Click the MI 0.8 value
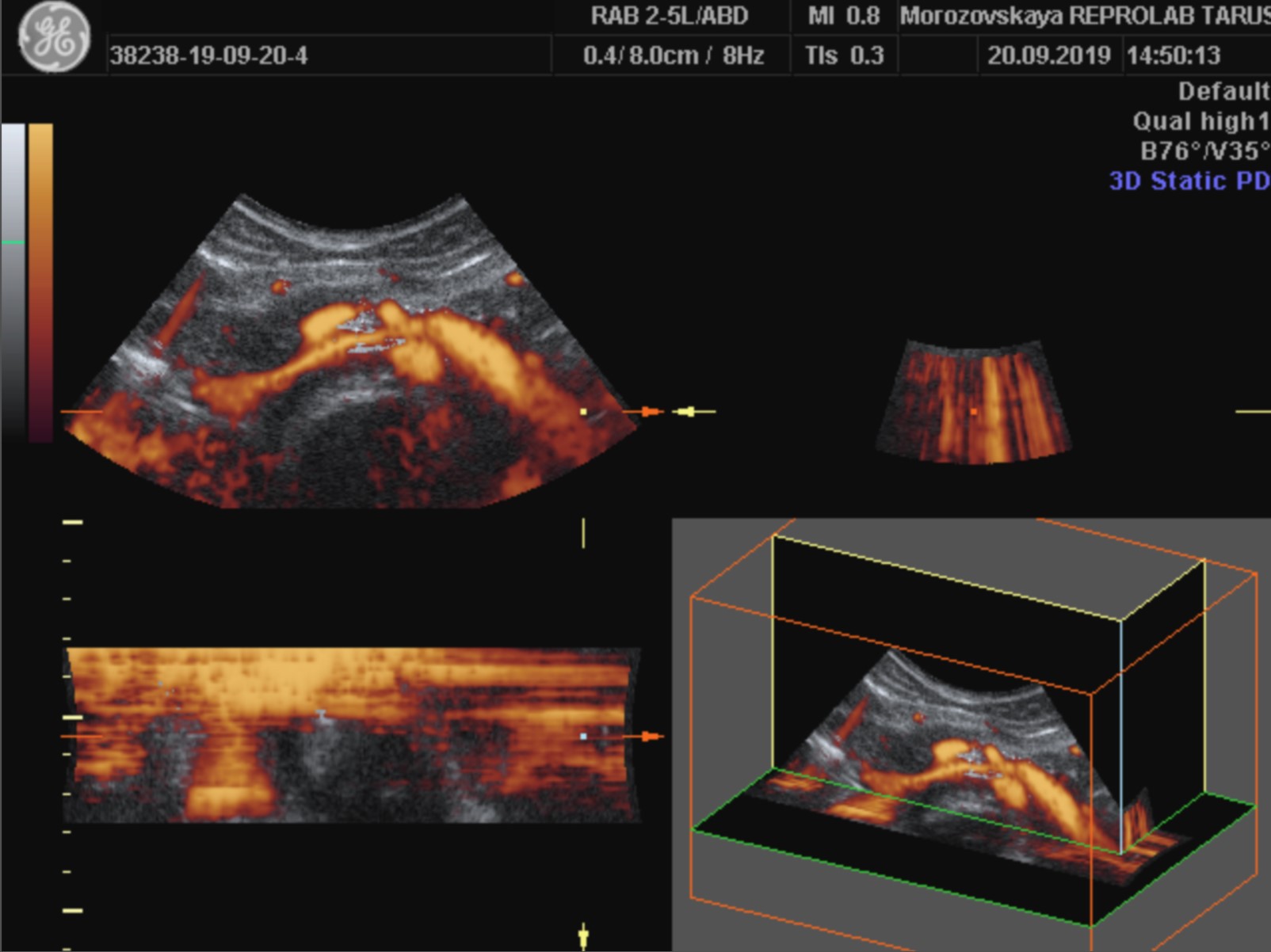This screenshot has height=952, width=1271. [x=844, y=16]
